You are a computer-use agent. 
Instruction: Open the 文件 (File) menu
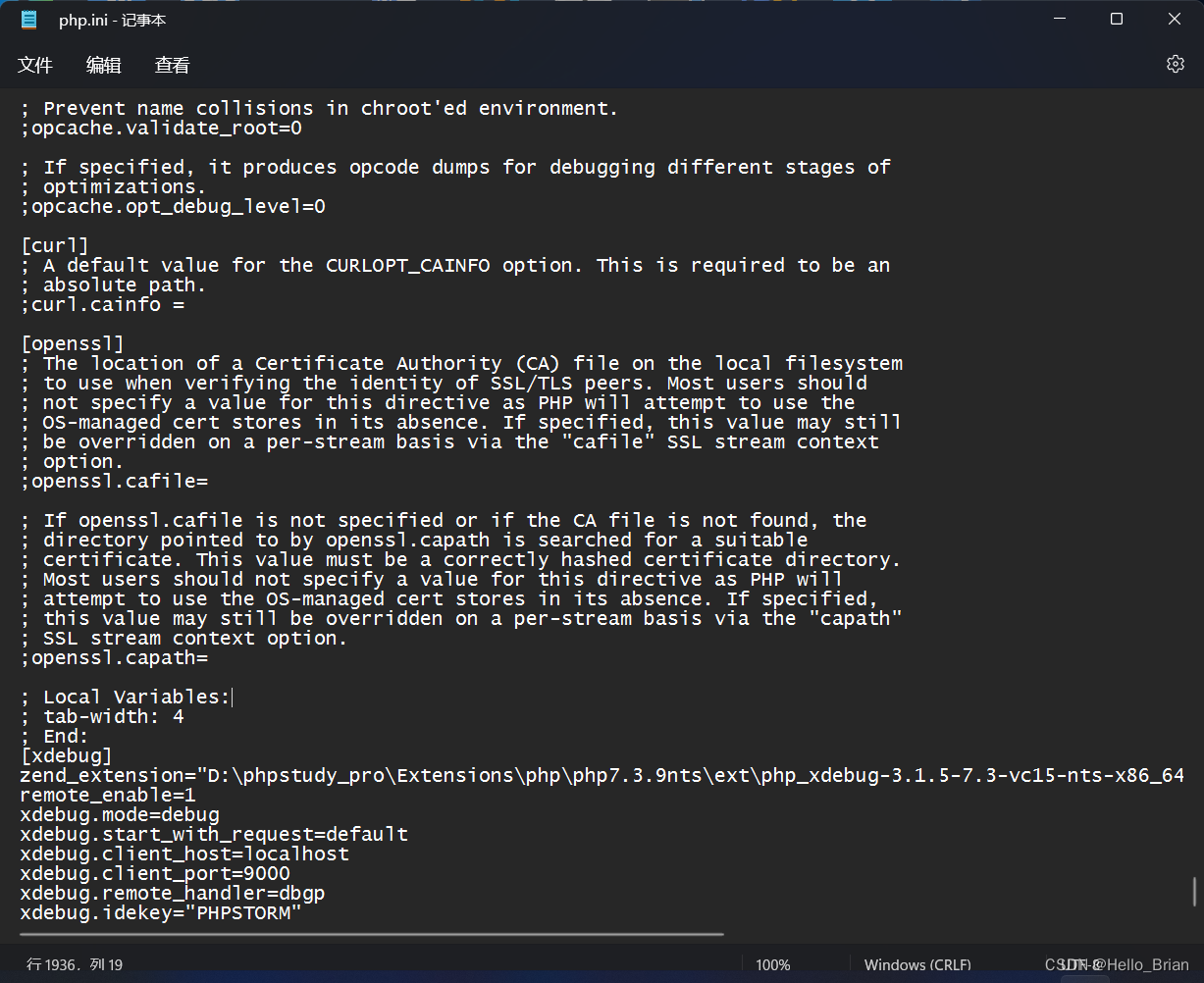tap(35, 65)
